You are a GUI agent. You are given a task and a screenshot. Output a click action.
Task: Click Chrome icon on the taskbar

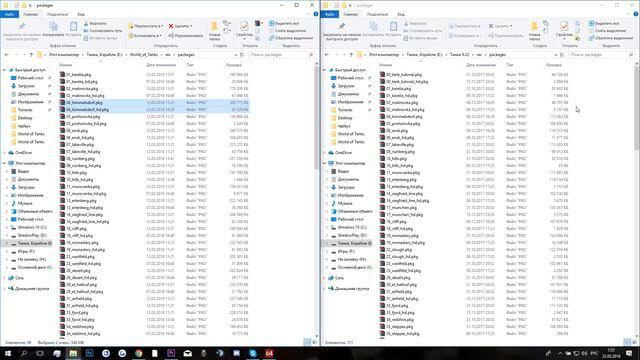138,353
